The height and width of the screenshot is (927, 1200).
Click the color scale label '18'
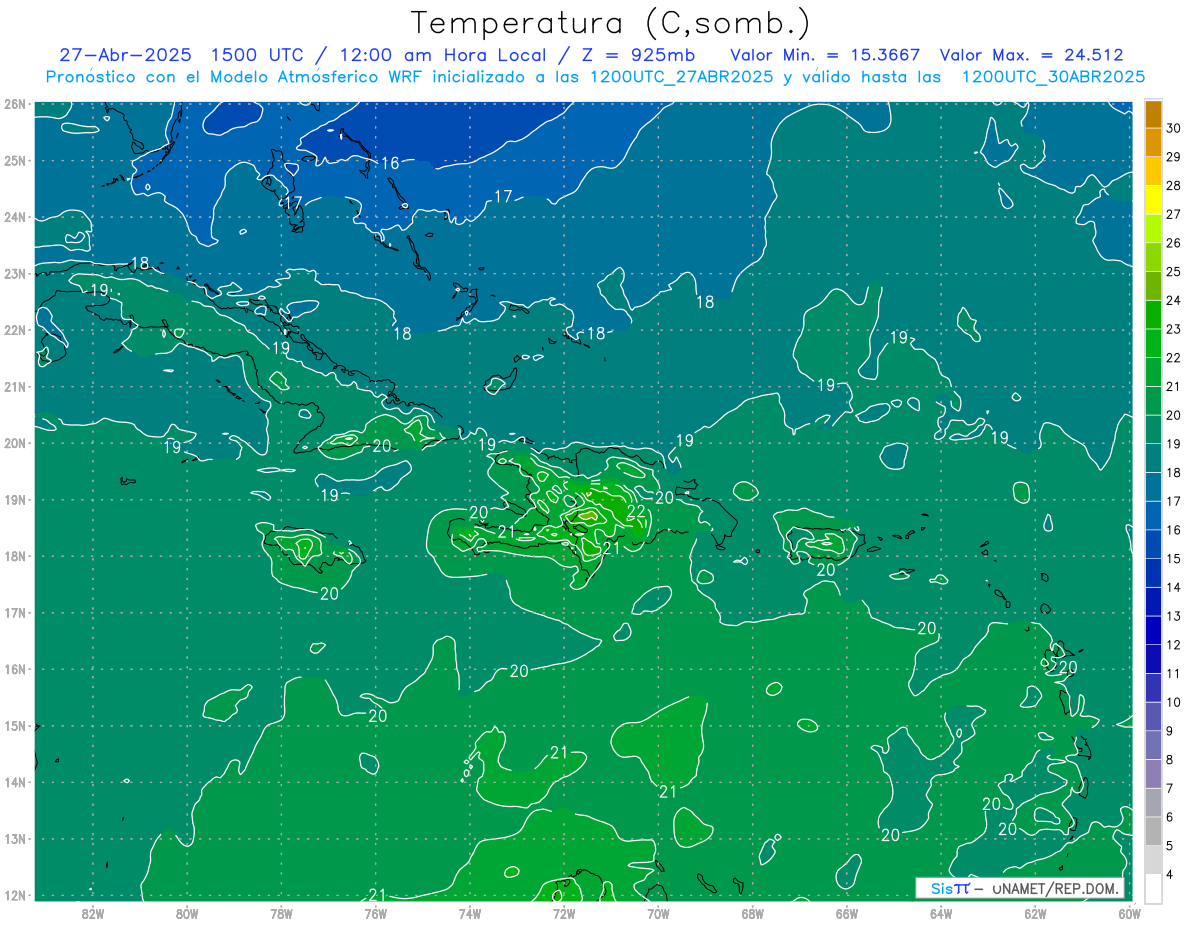point(1174,472)
